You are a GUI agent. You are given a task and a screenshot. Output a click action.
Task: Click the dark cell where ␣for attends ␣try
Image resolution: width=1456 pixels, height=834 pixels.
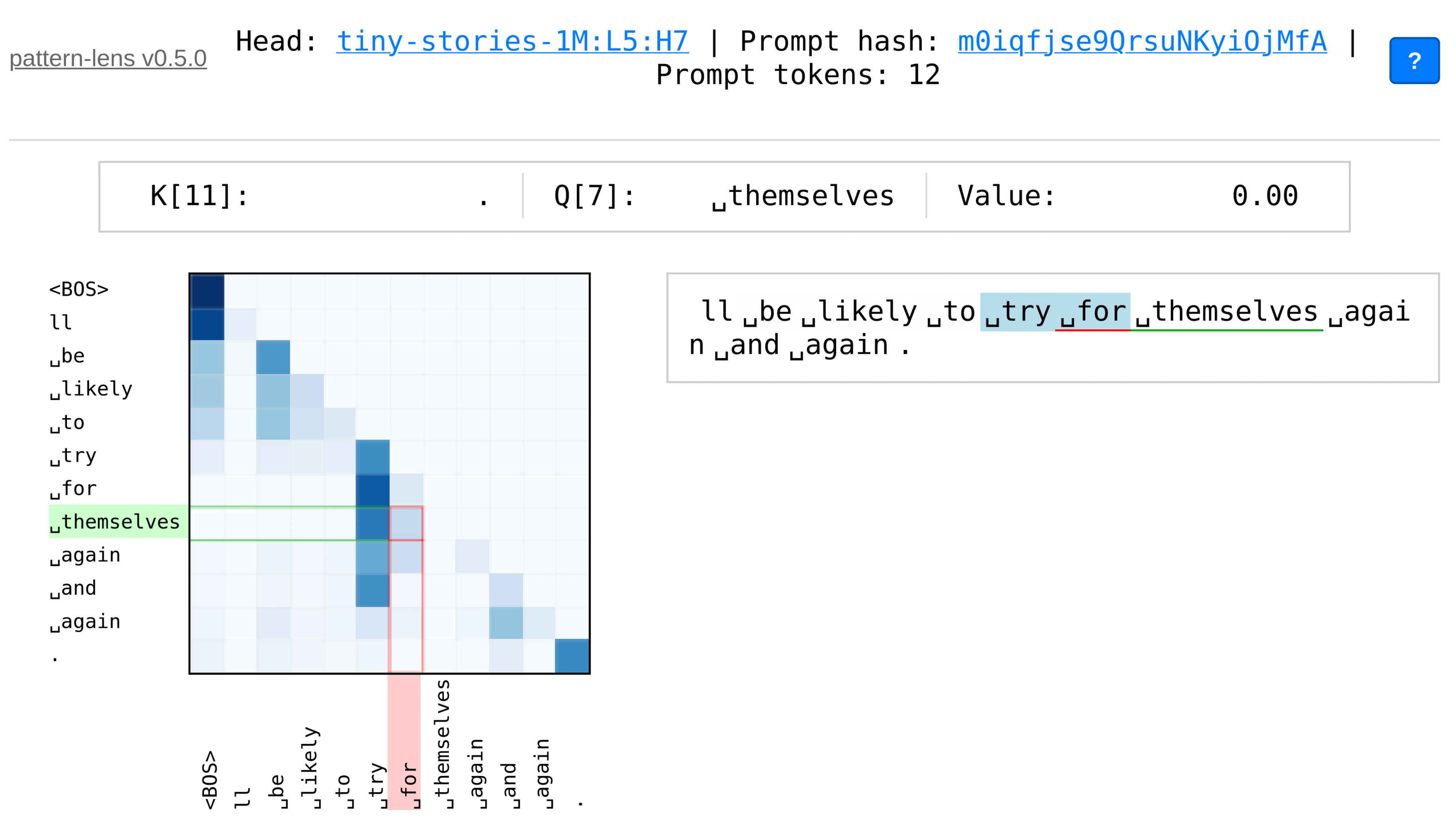point(372,490)
